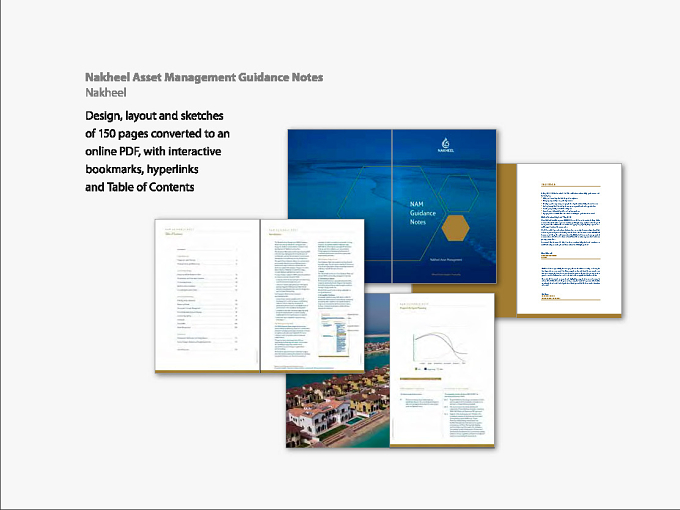Click the Nakheel logo on the cover
This screenshot has height=510, width=680.
pos(445,145)
